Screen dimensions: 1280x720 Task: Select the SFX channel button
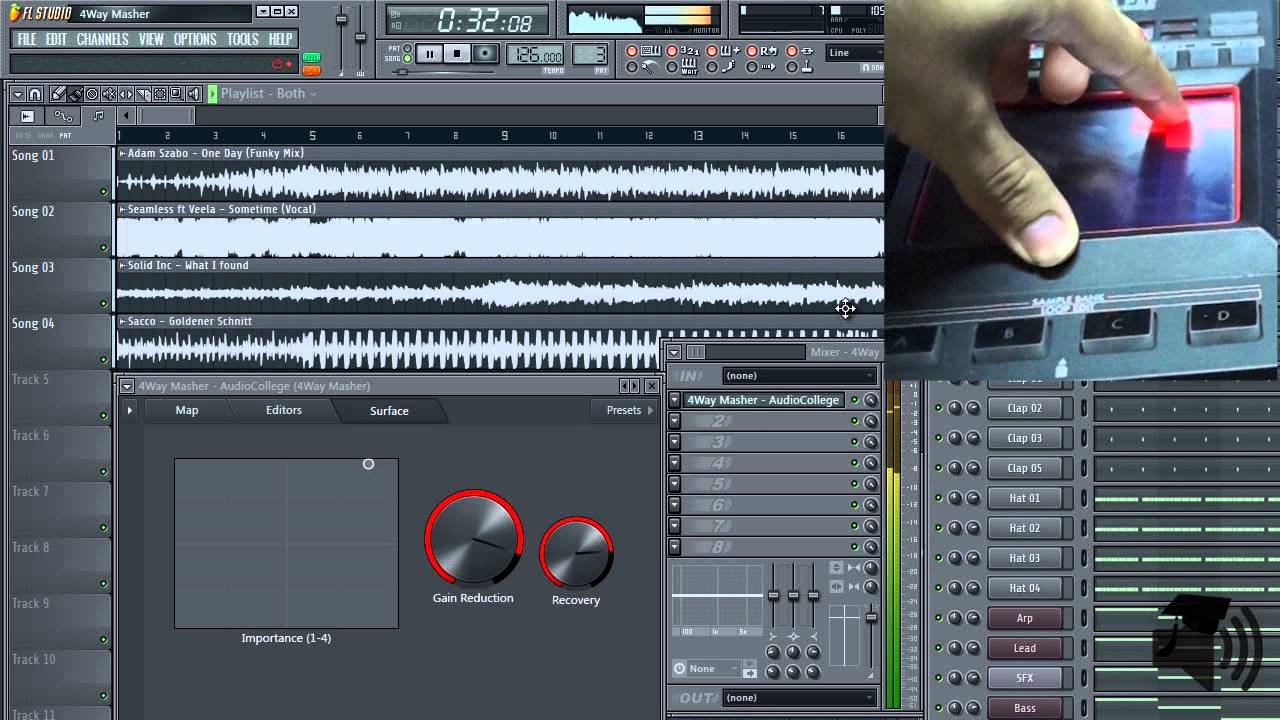pos(1024,678)
